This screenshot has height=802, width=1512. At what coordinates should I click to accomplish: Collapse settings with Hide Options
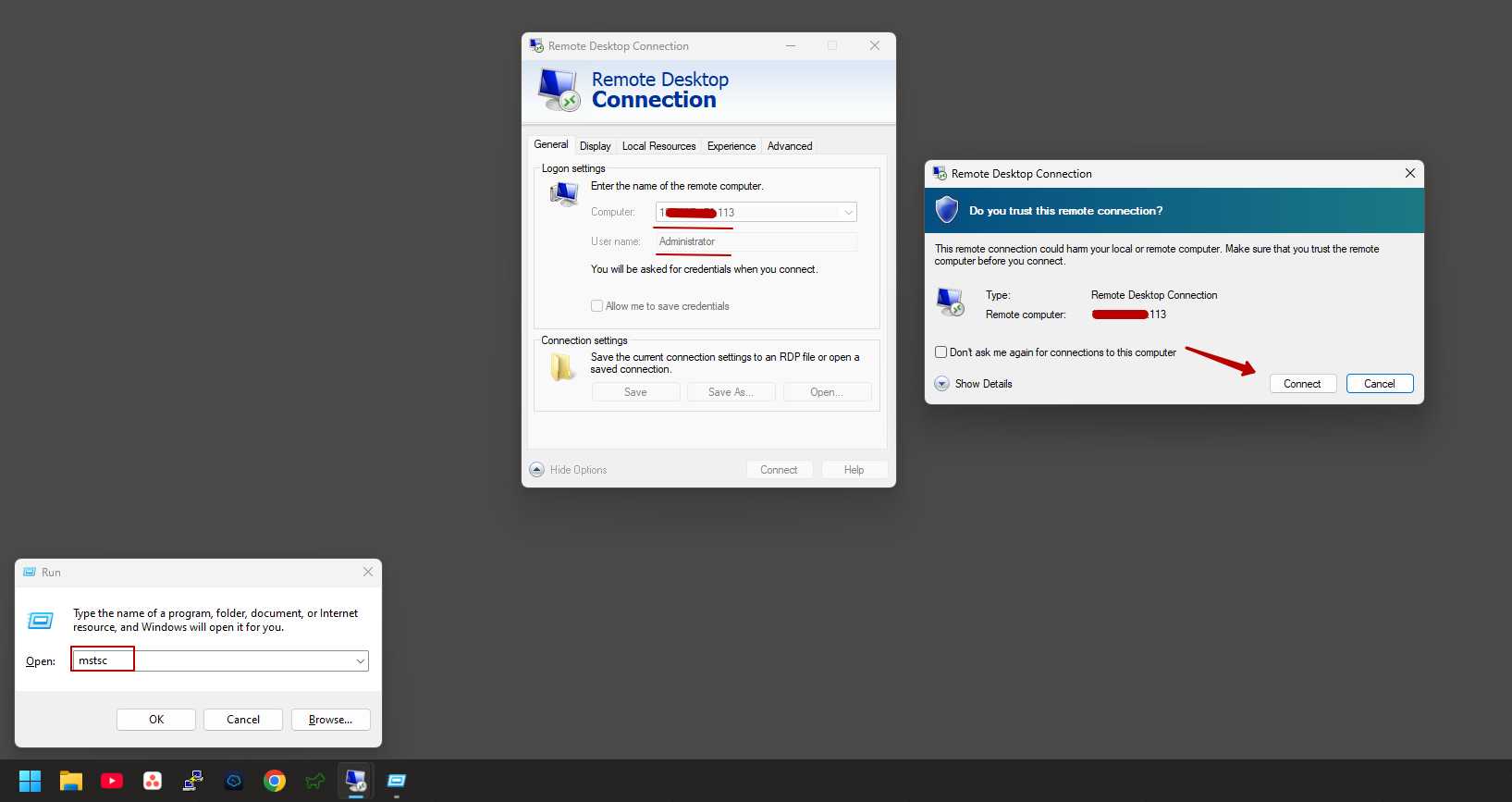(x=537, y=470)
